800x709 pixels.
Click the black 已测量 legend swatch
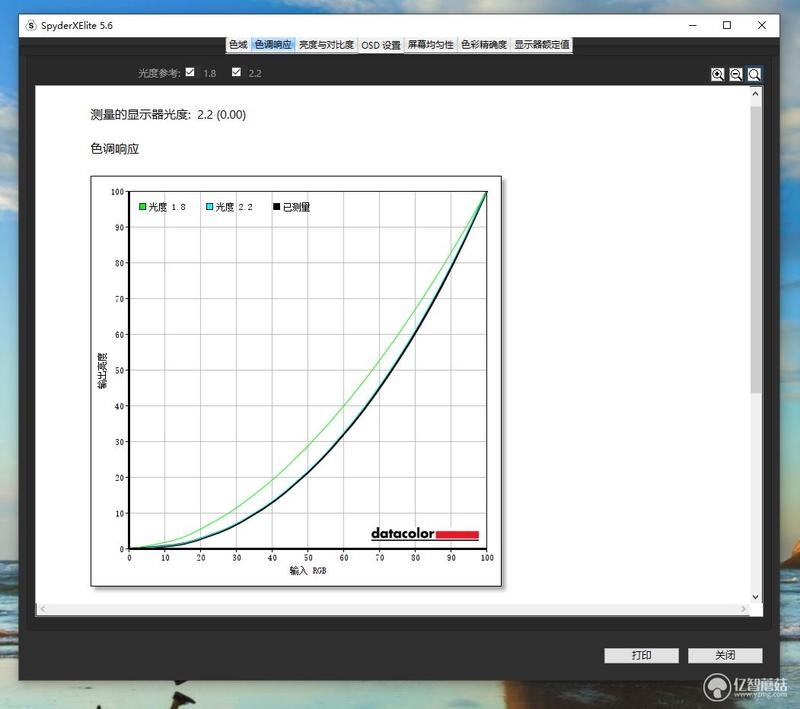click(277, 207)
